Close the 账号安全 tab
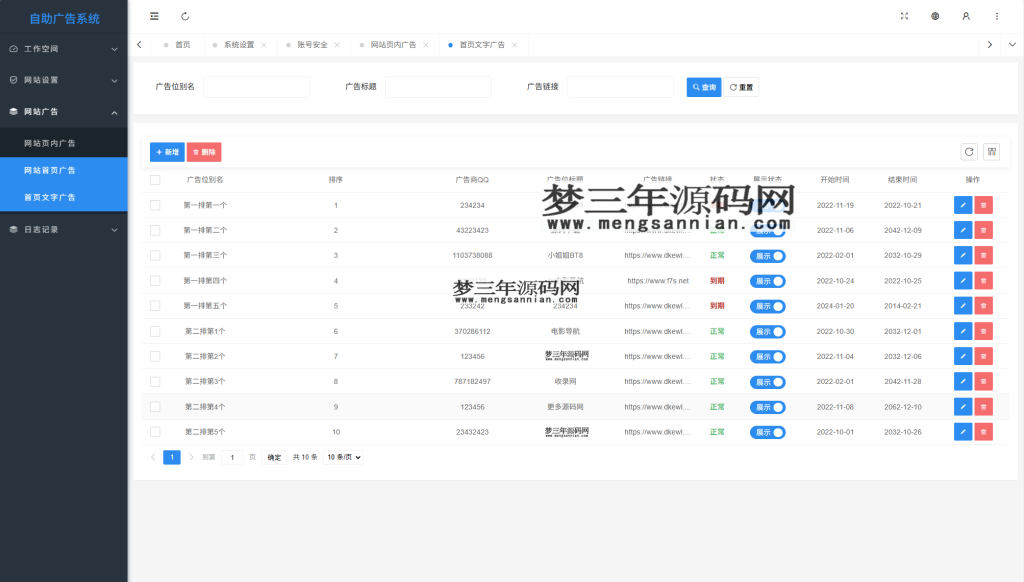This screenshot has height=582, width=1024. pos(337,45)
